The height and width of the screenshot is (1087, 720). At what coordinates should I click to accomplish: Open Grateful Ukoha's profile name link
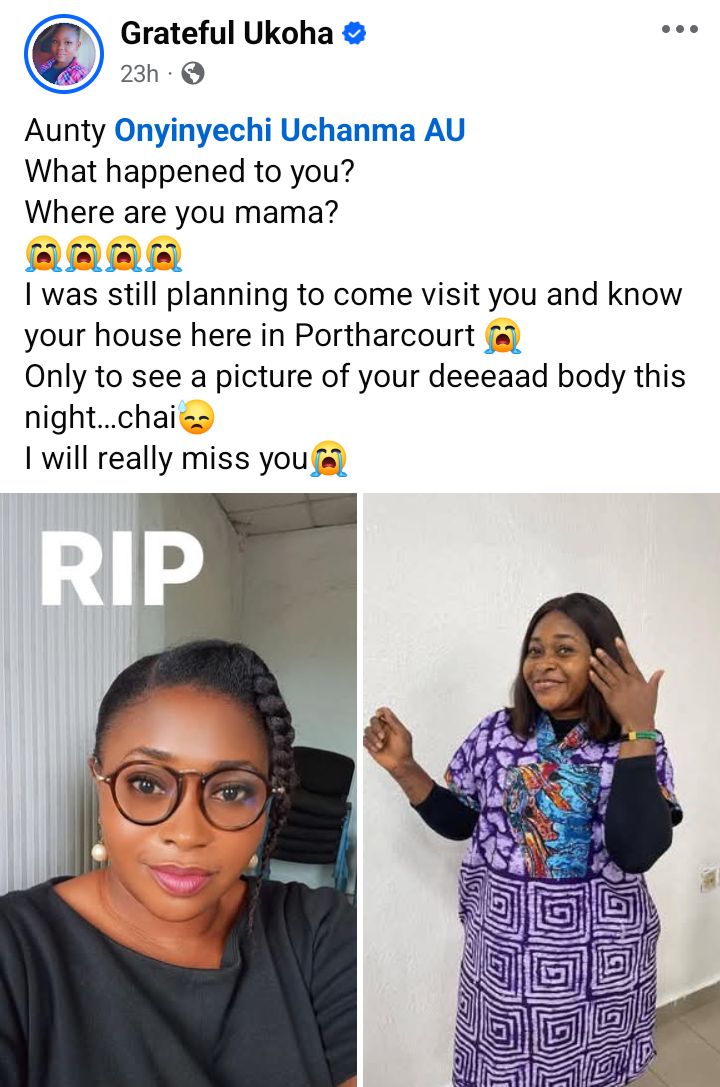[227, 33]
